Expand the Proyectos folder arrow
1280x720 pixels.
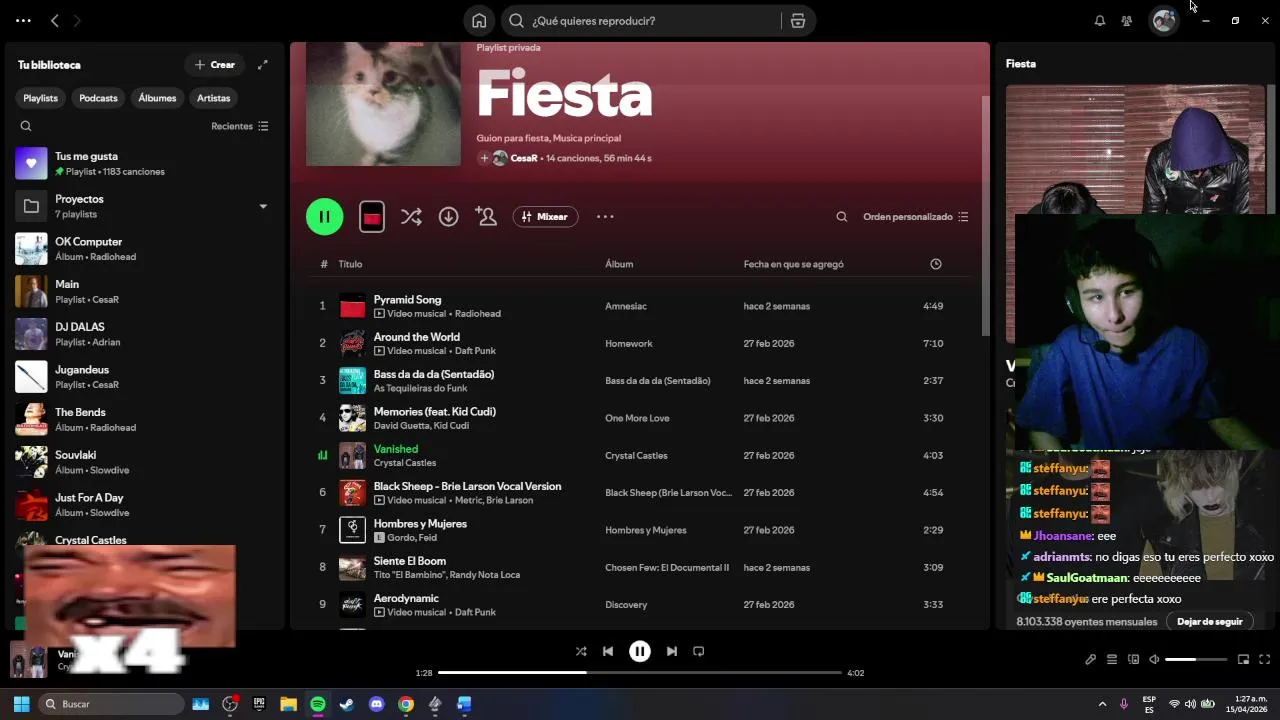click(263, 207)
